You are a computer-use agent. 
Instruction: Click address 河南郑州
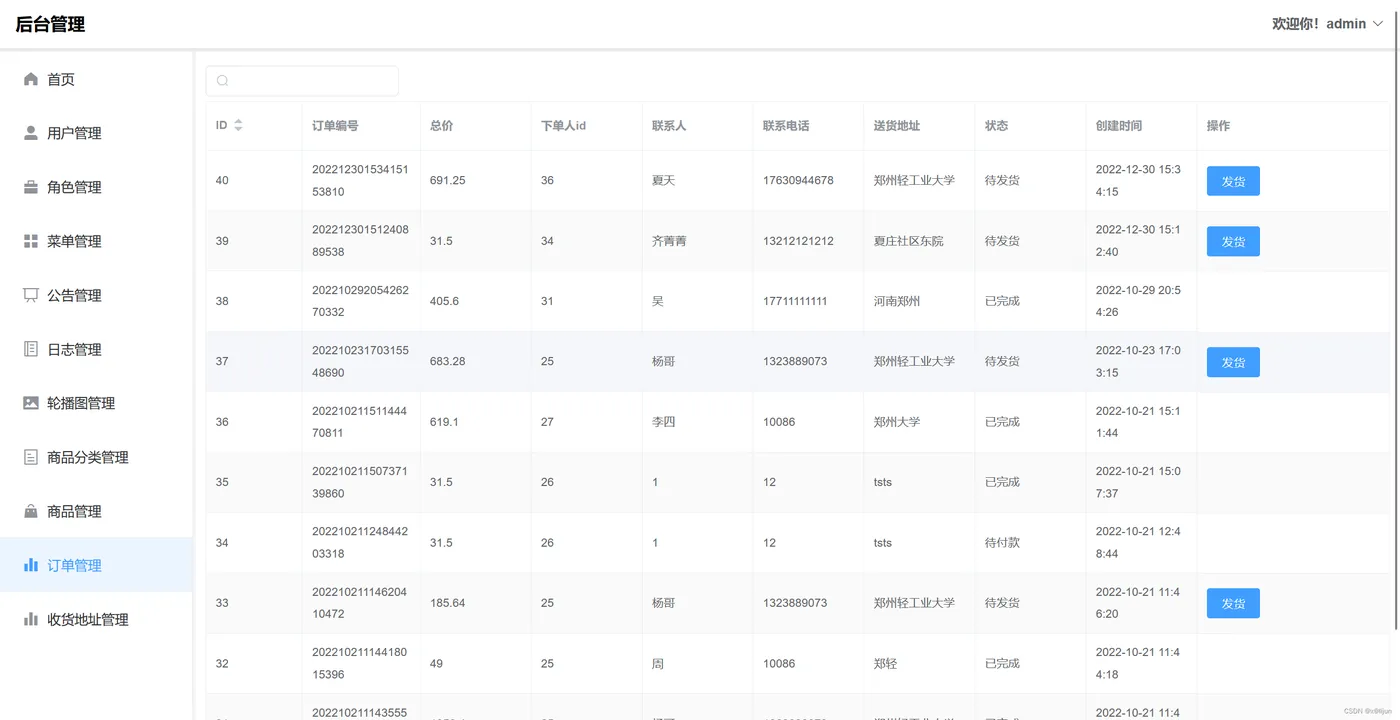[897, 301]
